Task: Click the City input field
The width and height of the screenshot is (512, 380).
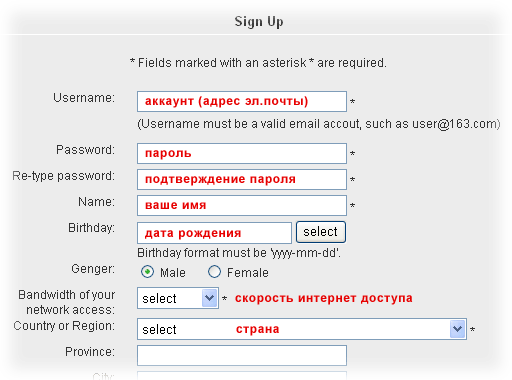Action: 242,376
